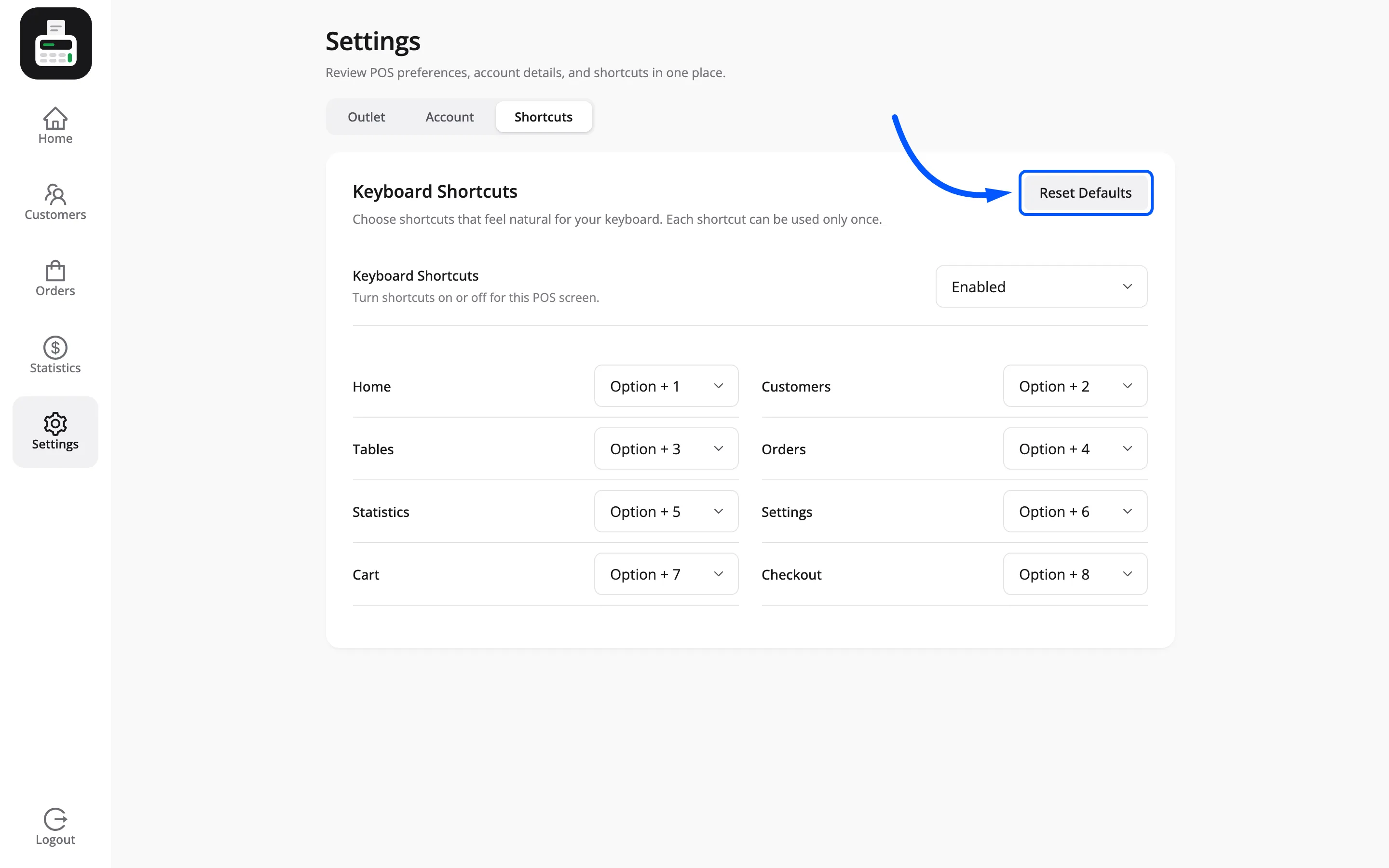Open the Statistics shortcut Option + 5 dropdown

point(666,512)
